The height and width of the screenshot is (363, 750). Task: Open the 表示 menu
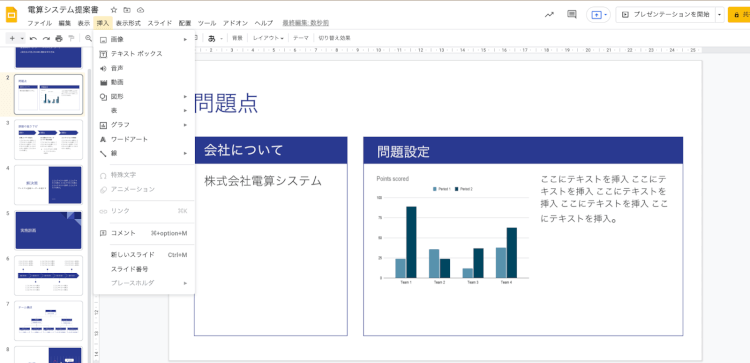point(84,23)
